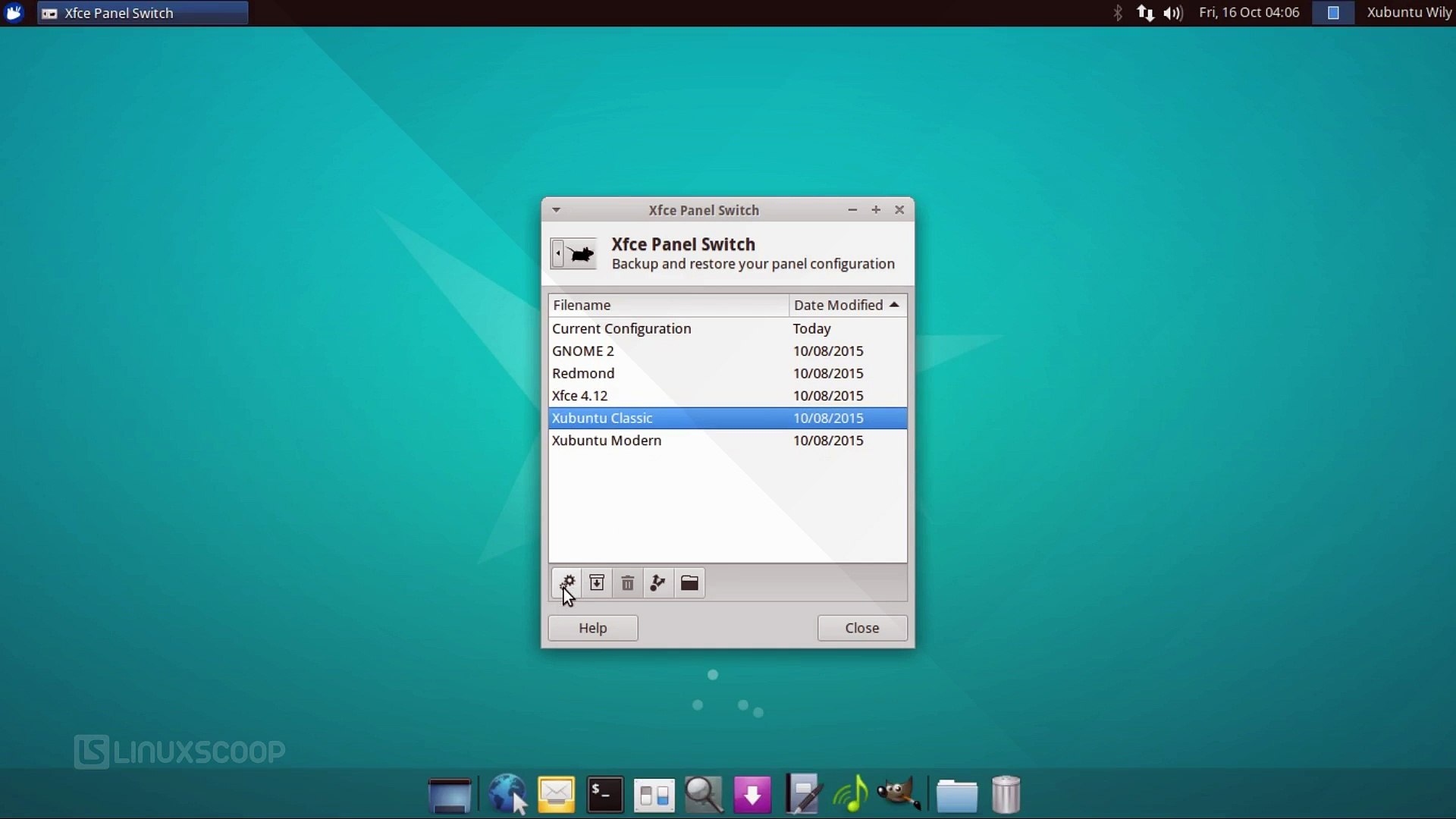
Task: Select the Redmond panel layout
Action: tap(583, 373)
